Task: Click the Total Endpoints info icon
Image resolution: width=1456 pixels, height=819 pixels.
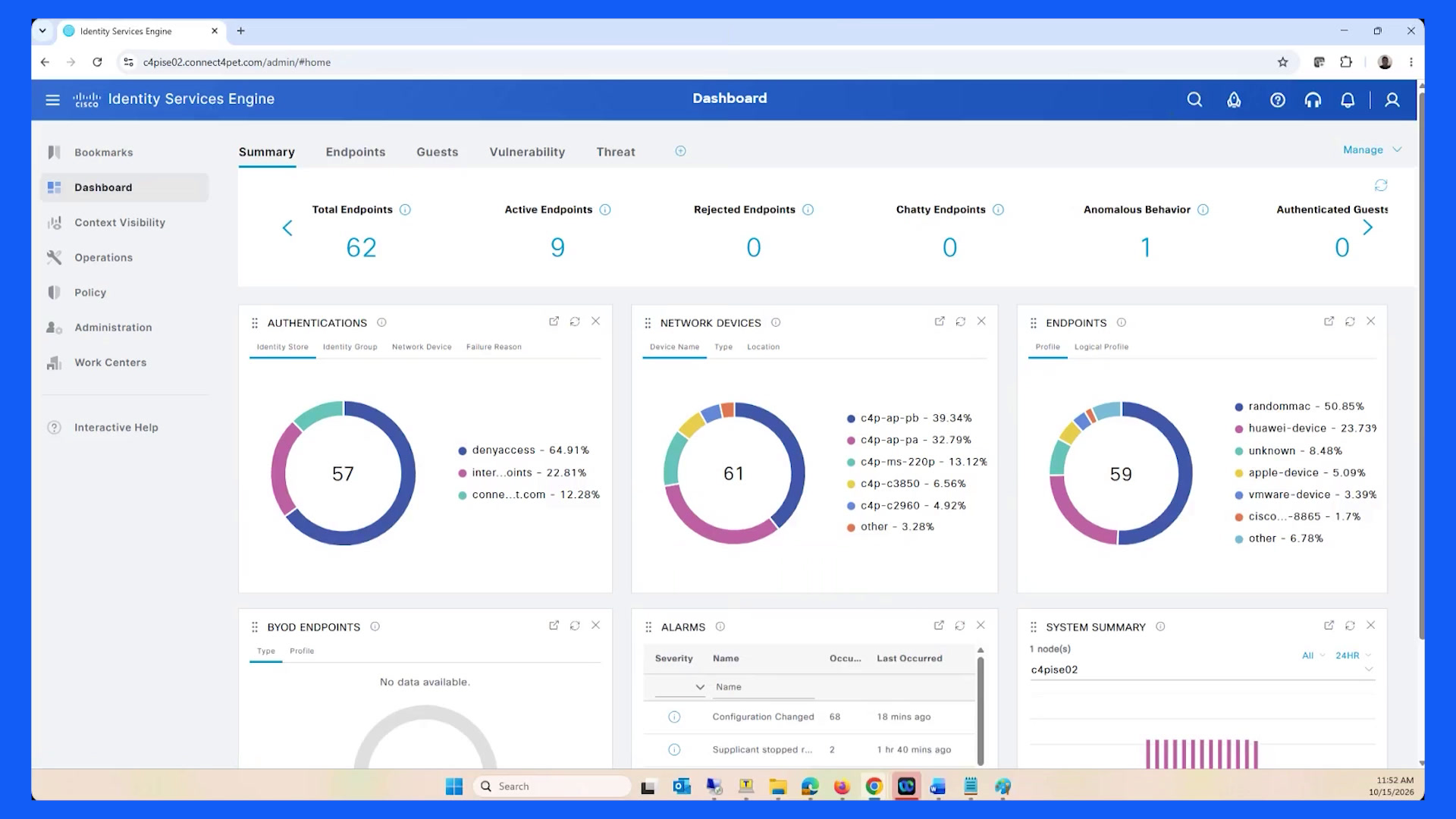Action: (405, 209)
